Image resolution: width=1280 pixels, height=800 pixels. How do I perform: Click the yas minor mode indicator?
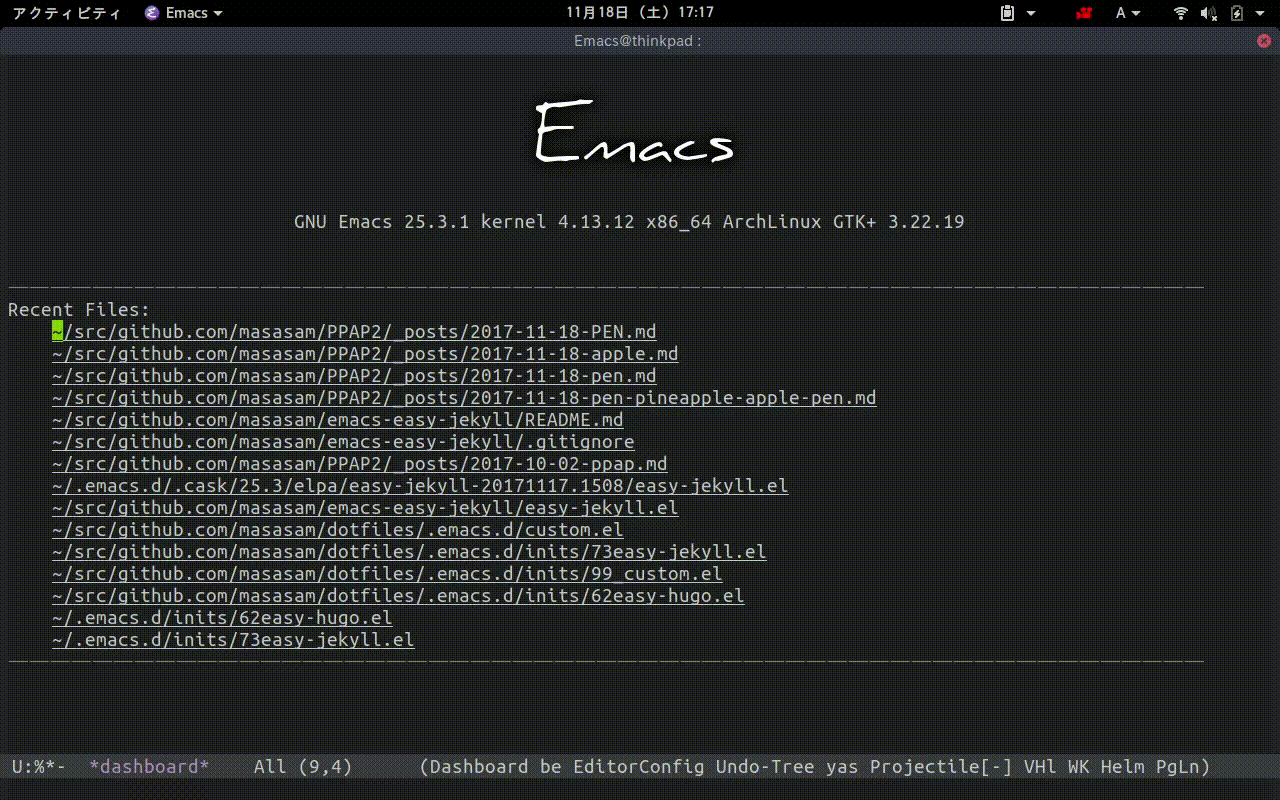[842, 767]
